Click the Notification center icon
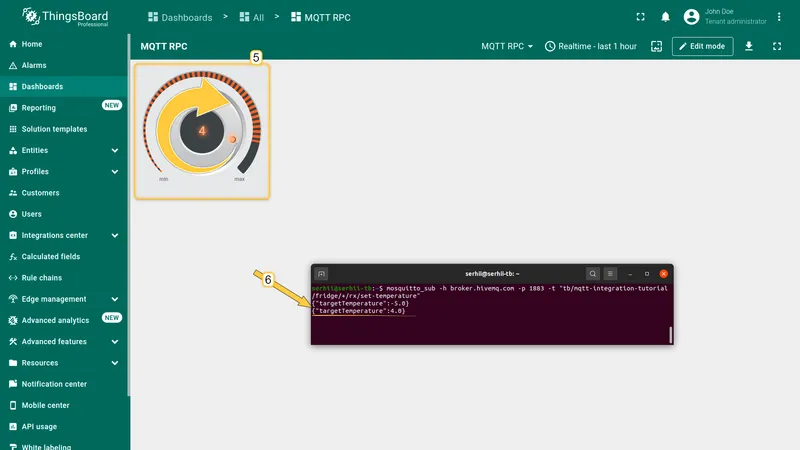Viewport: 800px width, 450px height. click(x=13, y=384)
